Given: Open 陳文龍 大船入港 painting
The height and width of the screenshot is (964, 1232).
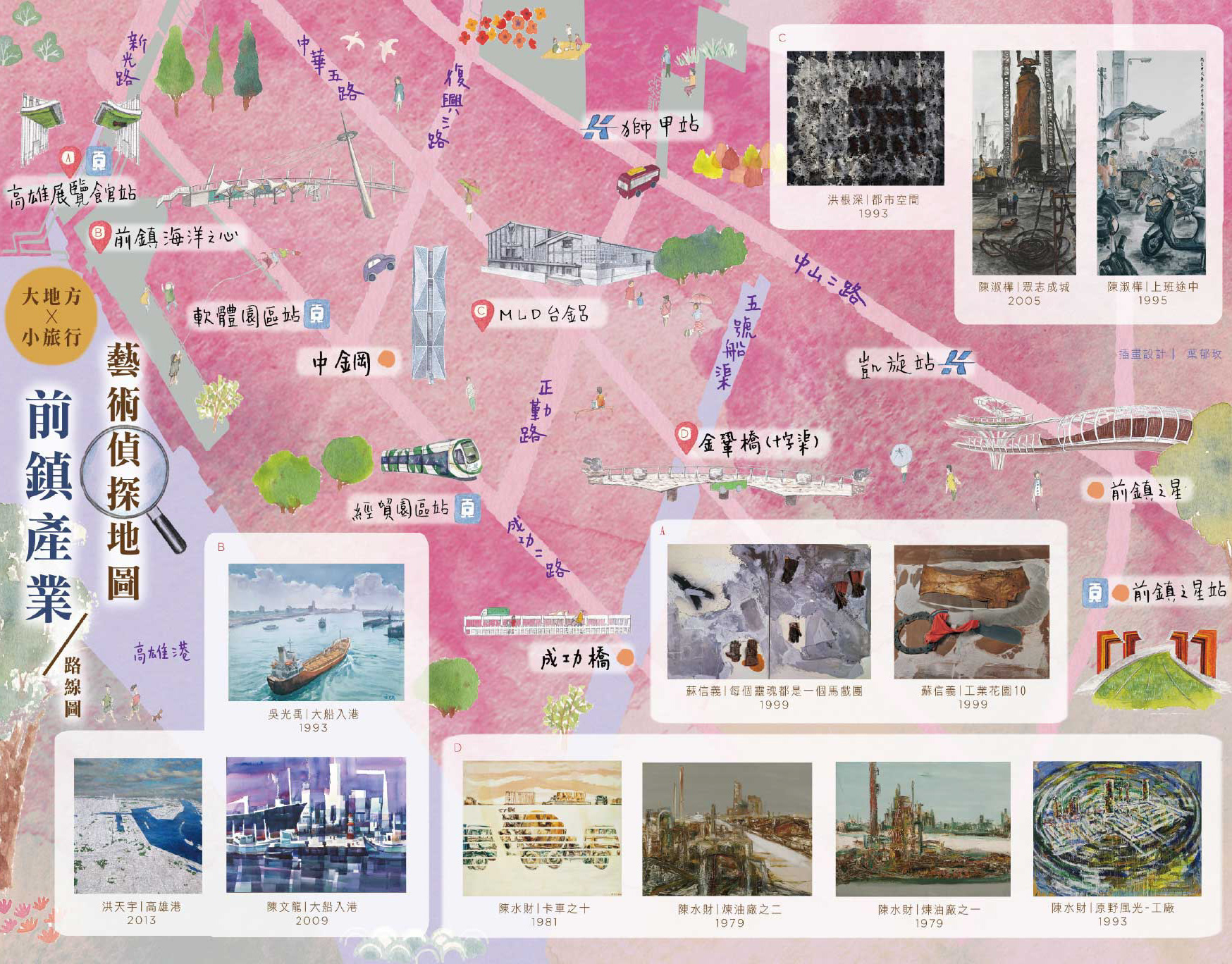Looking at the screenshot, I should (316, 824).
